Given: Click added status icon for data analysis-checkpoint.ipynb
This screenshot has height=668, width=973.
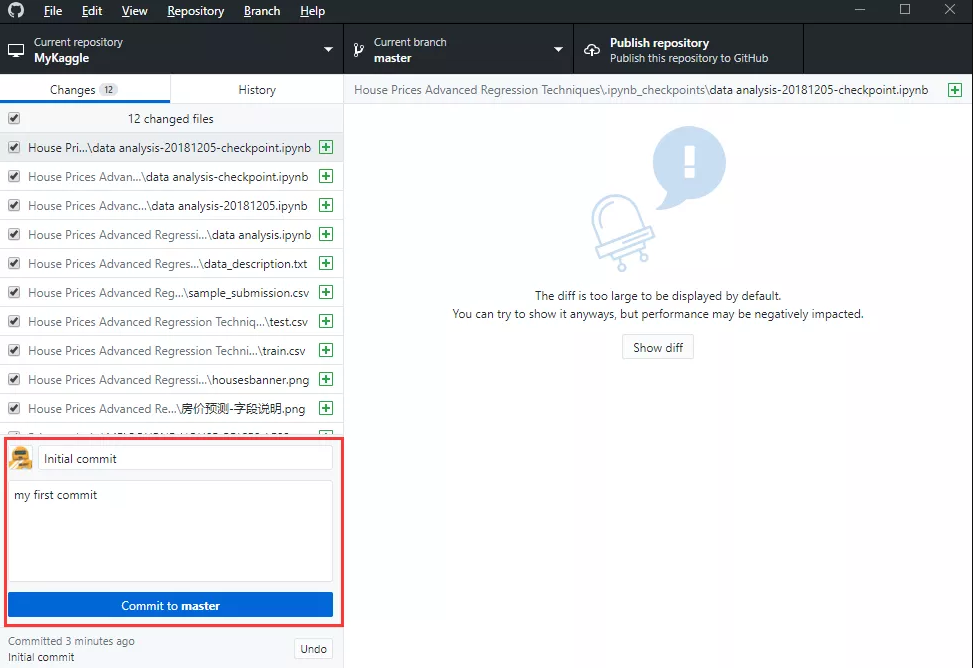Looking at the screenshot, I should tap(326, 176).
